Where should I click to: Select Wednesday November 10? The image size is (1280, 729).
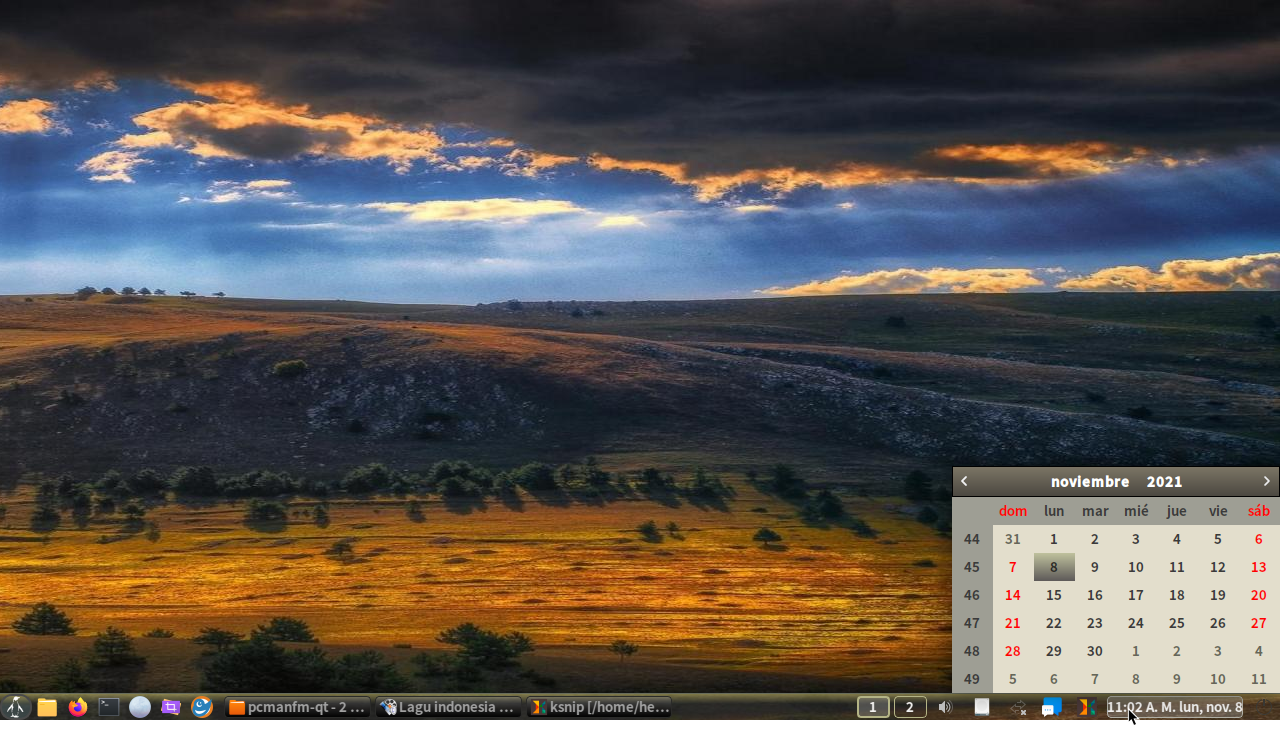pos(1136,567)
